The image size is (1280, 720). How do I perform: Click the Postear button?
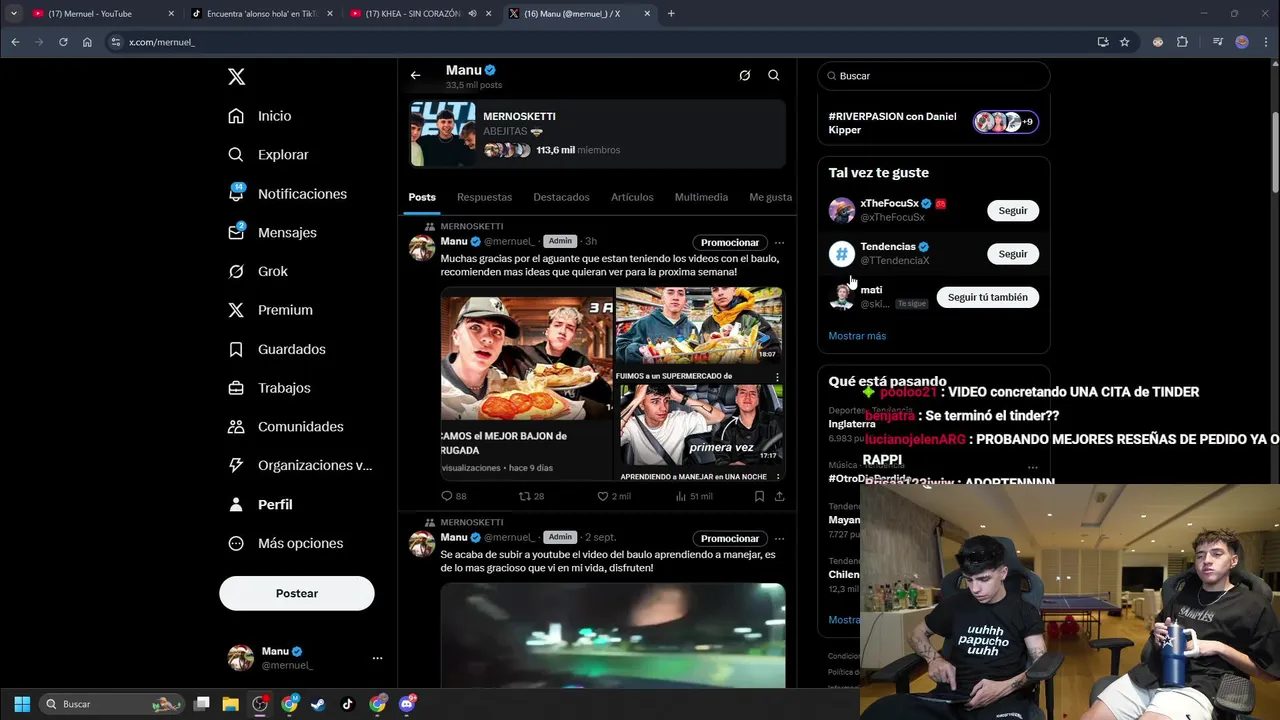(297, 593)
